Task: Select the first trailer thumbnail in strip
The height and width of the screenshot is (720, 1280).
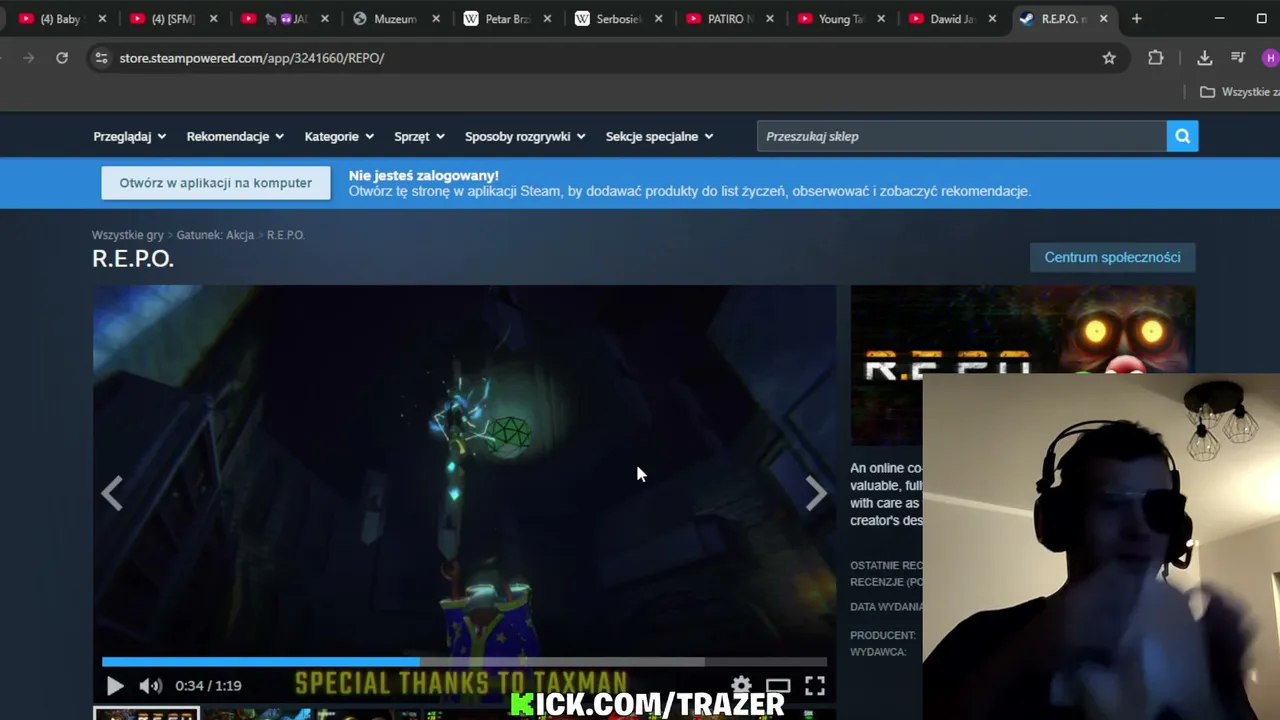Action: coord(146,713)
